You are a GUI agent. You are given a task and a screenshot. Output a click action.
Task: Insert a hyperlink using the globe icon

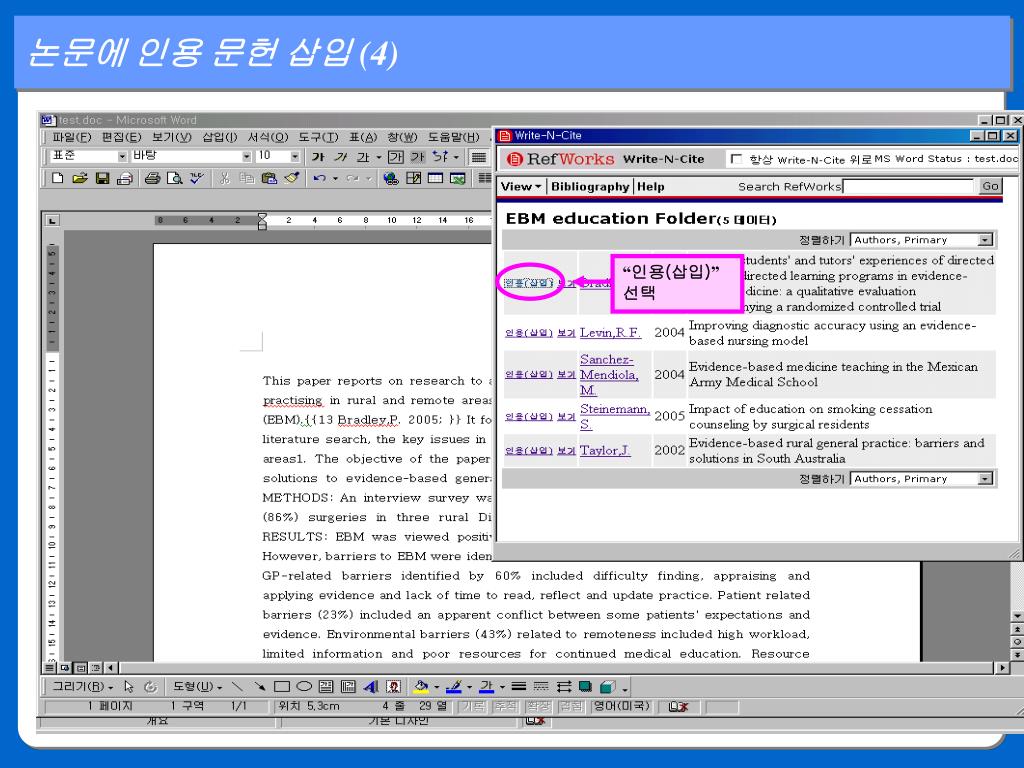click(391, 178)
